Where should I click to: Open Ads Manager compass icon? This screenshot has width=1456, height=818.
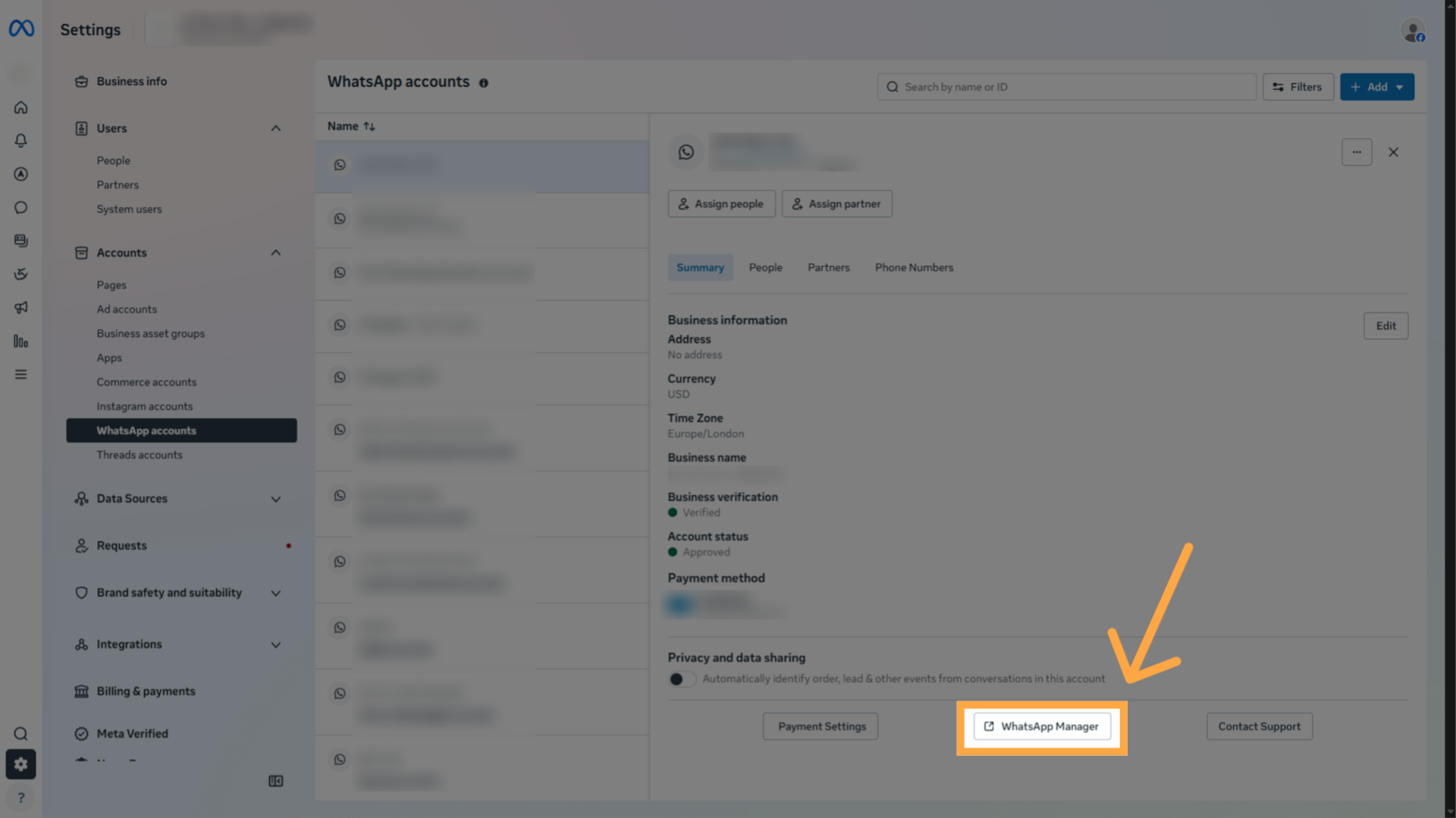coord(21,174)
